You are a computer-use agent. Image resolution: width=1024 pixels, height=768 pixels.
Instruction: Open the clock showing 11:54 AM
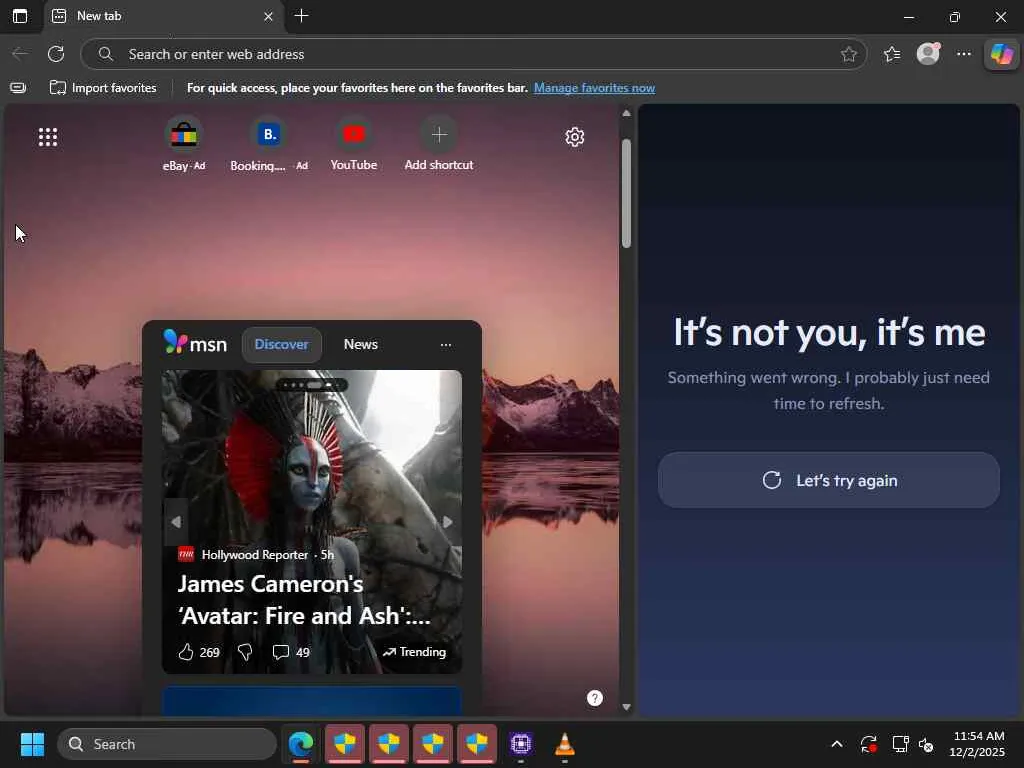978,744
